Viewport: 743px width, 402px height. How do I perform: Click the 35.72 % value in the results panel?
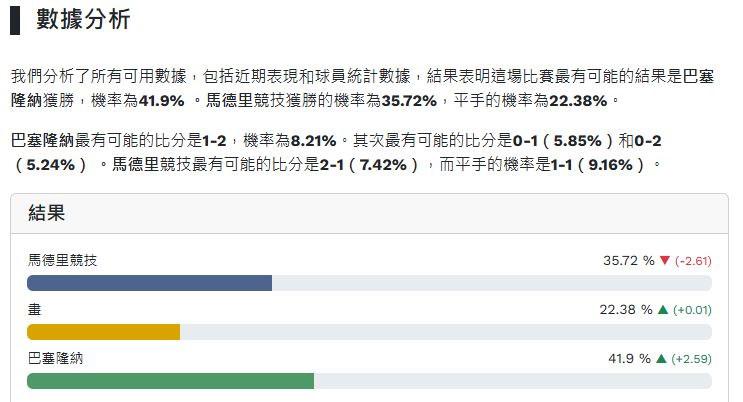click(628, 261)
